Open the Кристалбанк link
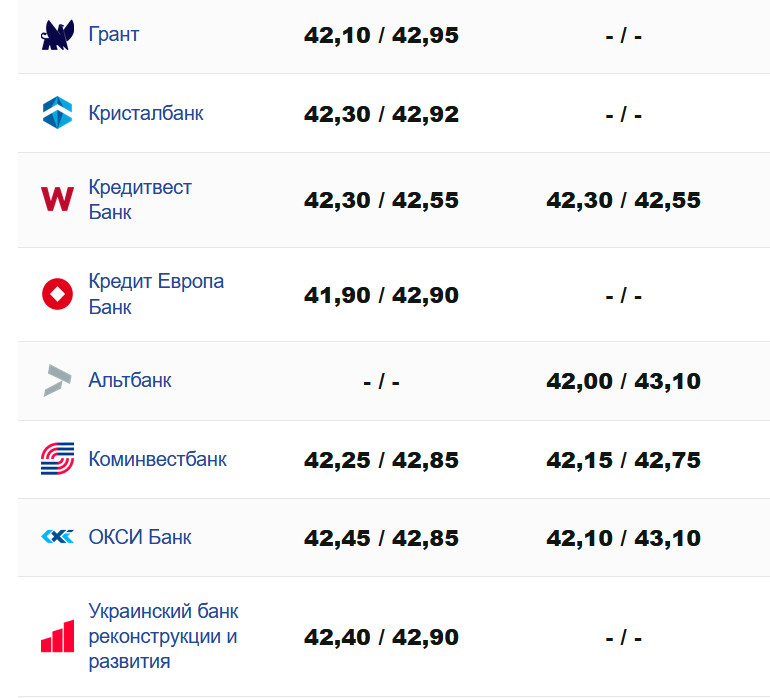 146,113
